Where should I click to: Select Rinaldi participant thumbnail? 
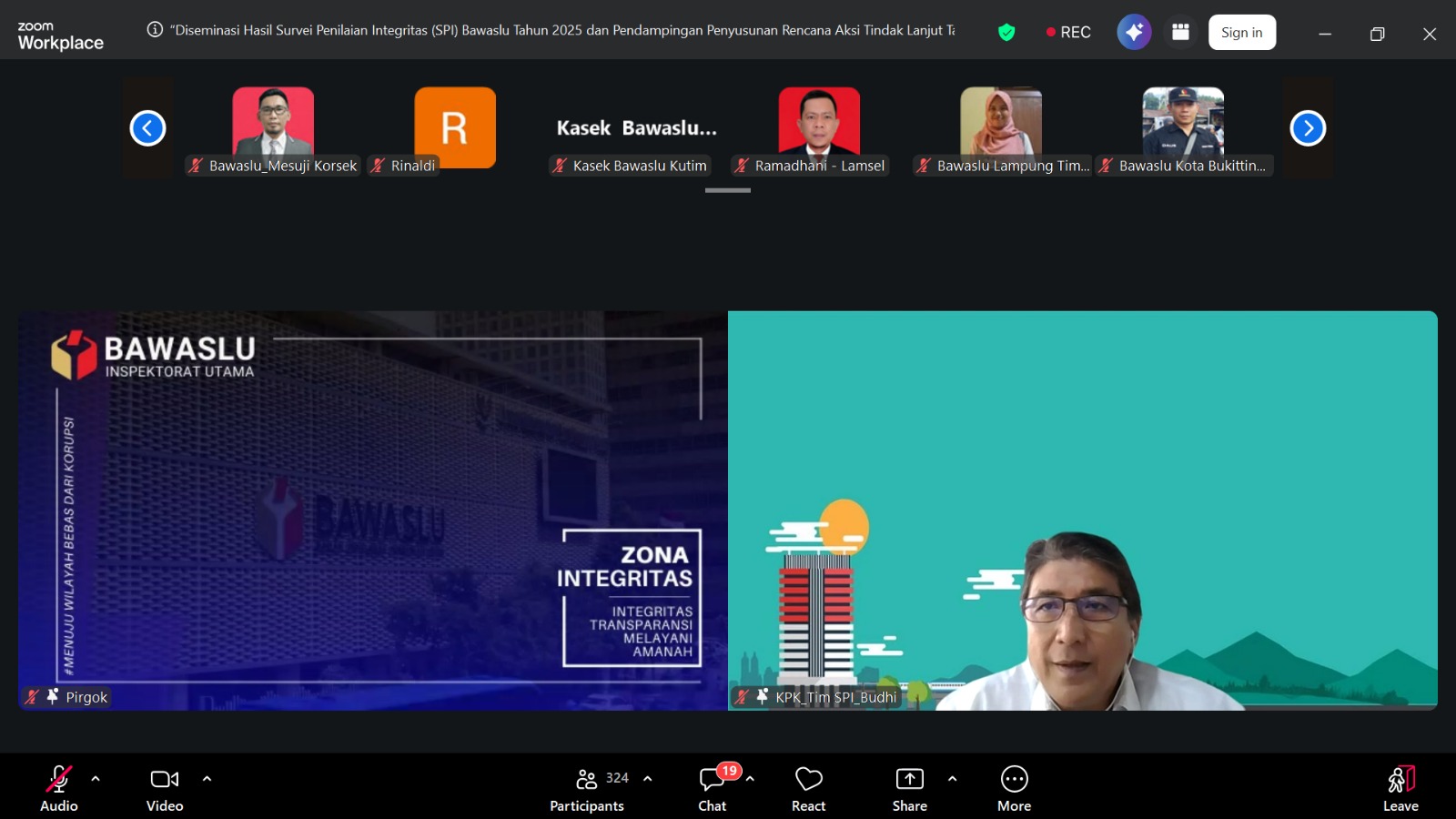point(455,127)
